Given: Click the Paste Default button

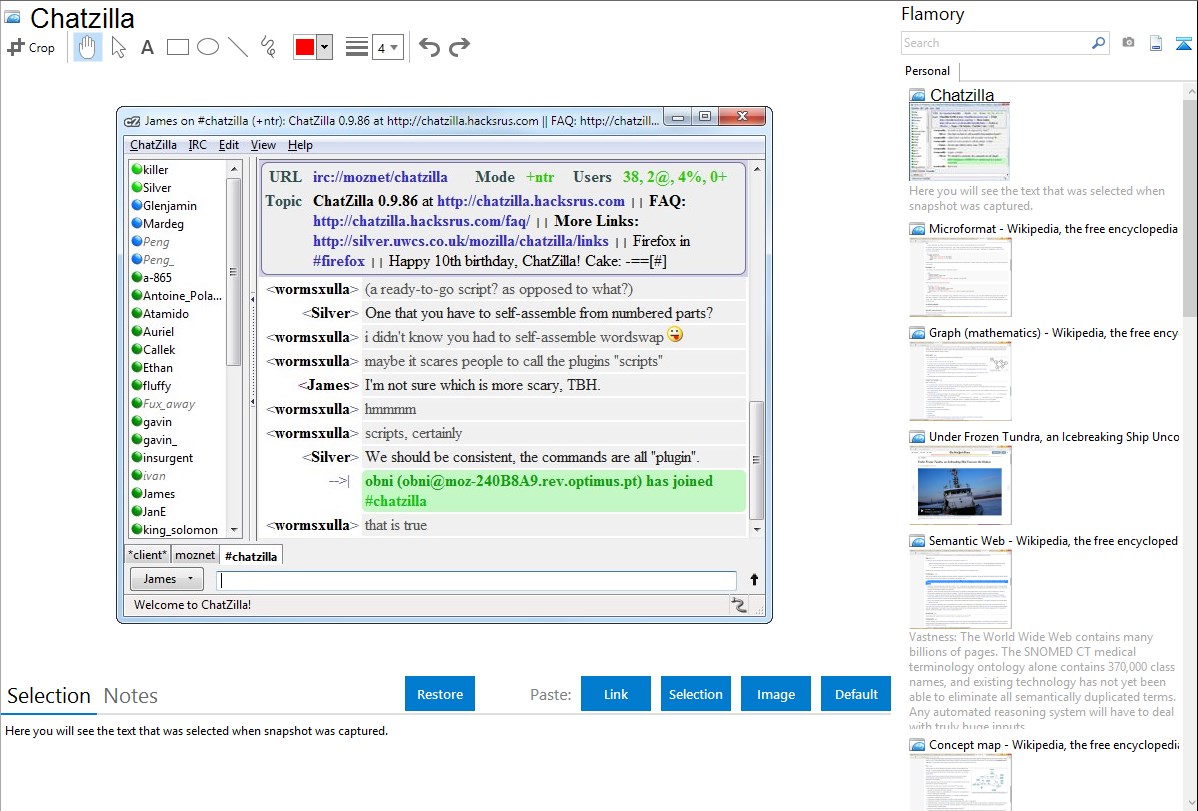Looking at the screenshot, I should pos(856,694).
